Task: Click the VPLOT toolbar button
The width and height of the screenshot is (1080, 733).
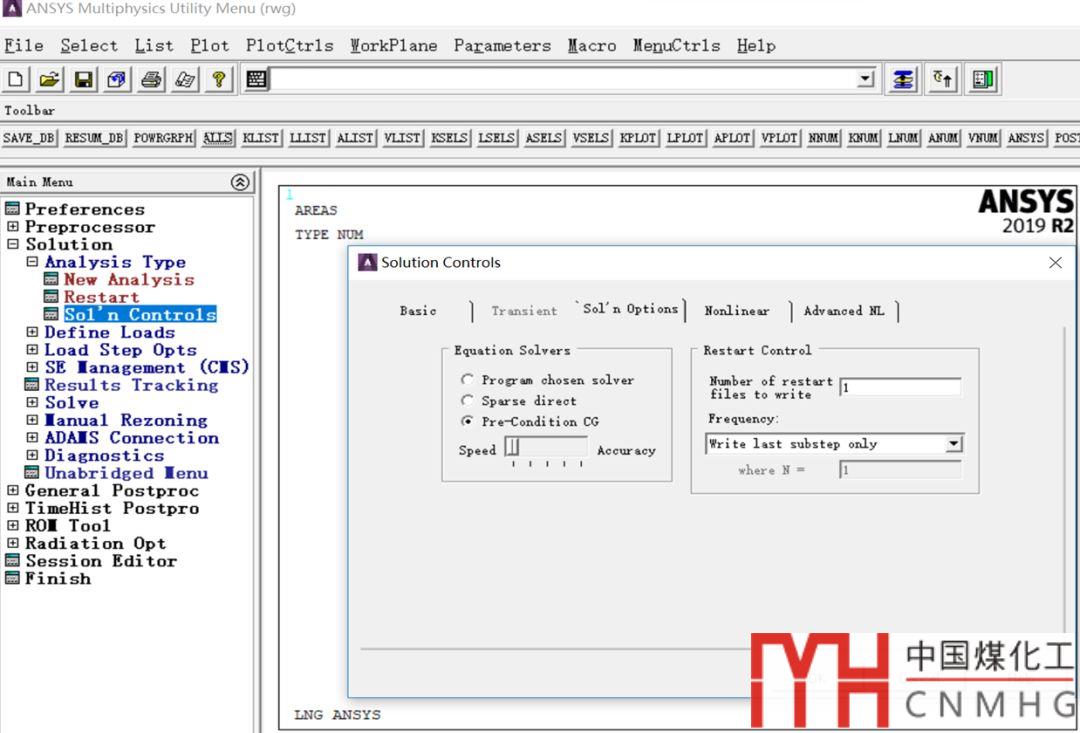Action: point(779,138)
